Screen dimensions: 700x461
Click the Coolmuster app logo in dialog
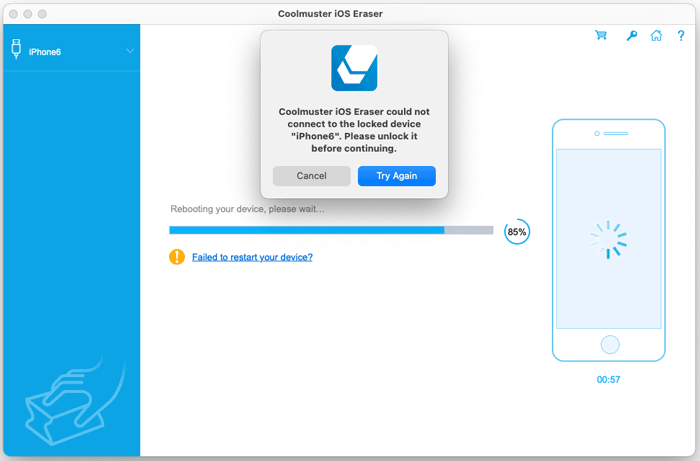tap(354, 68)
